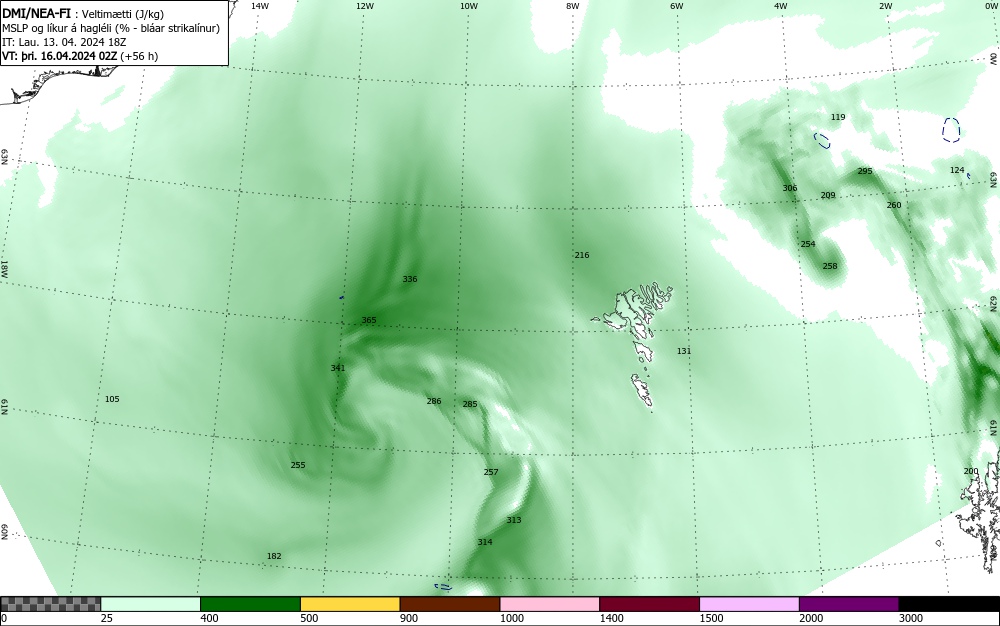This screenshot has width=1000, height=626.
Task: Click the 313 value label
Action: tap(514, 520)
